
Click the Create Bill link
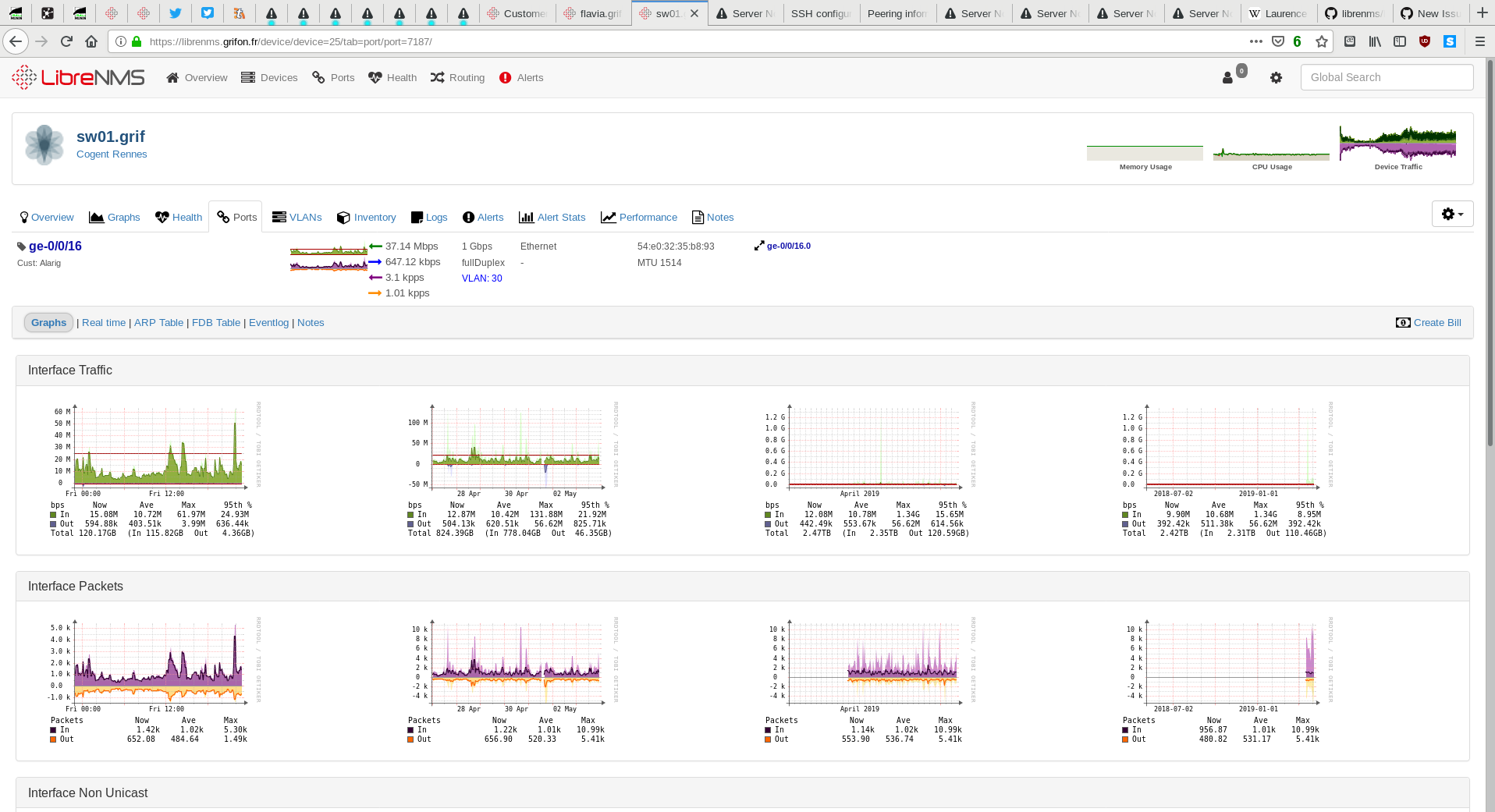1436,322
